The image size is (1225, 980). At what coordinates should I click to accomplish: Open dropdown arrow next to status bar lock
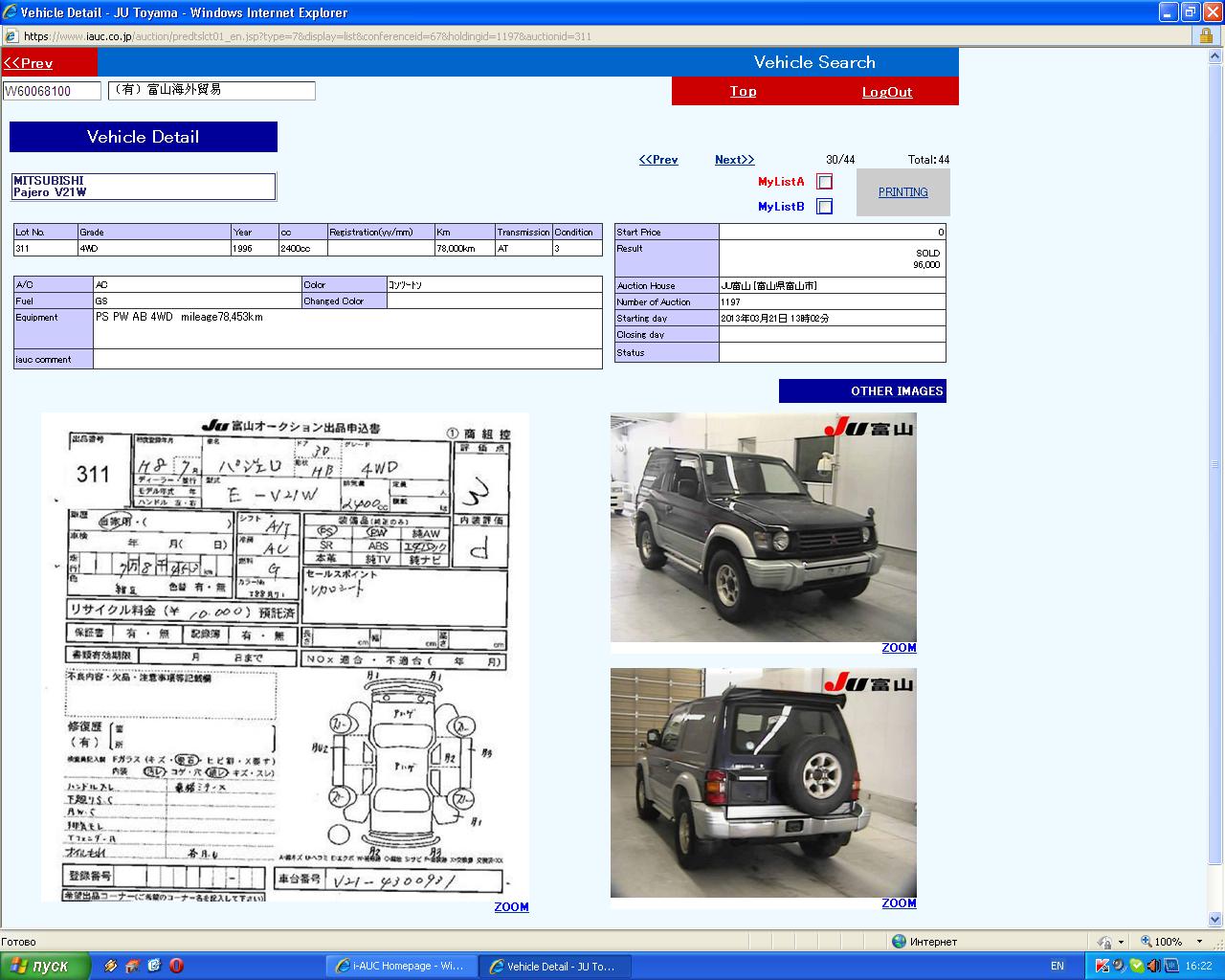1121,942
